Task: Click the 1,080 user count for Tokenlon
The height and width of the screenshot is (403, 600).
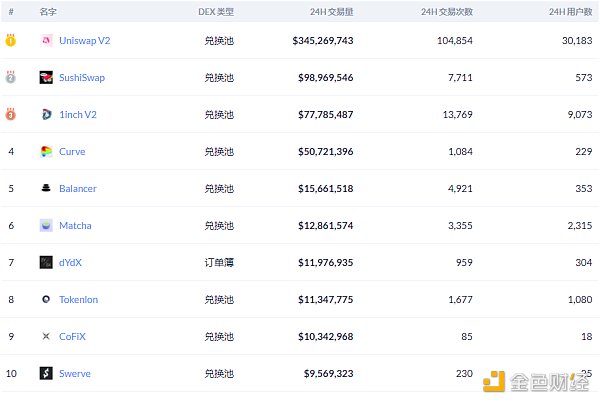Action: (x=580, y=300)
